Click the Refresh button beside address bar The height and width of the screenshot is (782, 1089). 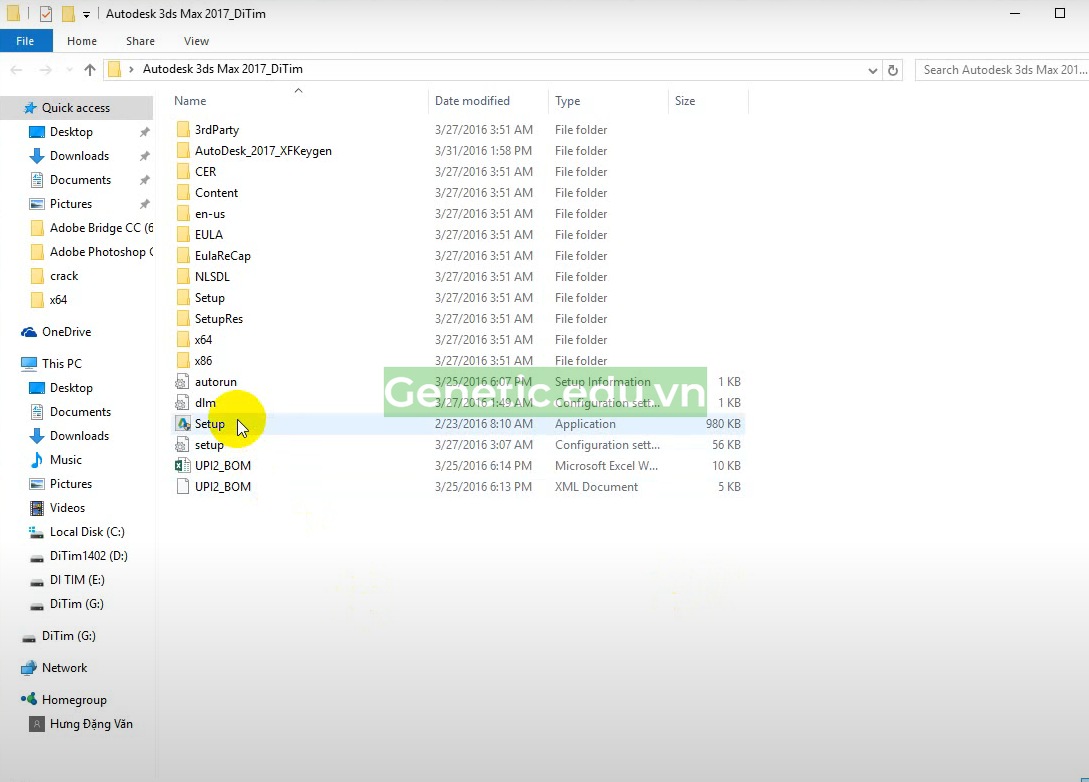click(893, 70)
